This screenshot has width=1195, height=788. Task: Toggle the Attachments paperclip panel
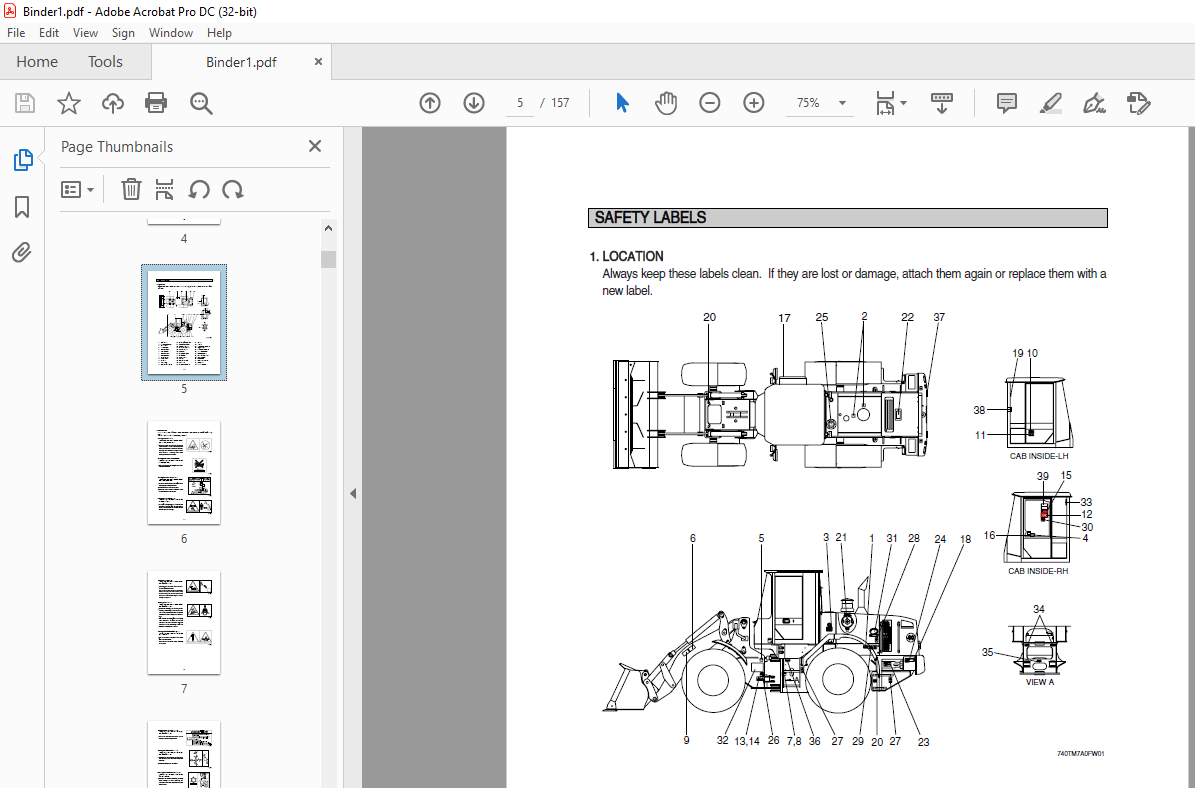pos(22,253)
